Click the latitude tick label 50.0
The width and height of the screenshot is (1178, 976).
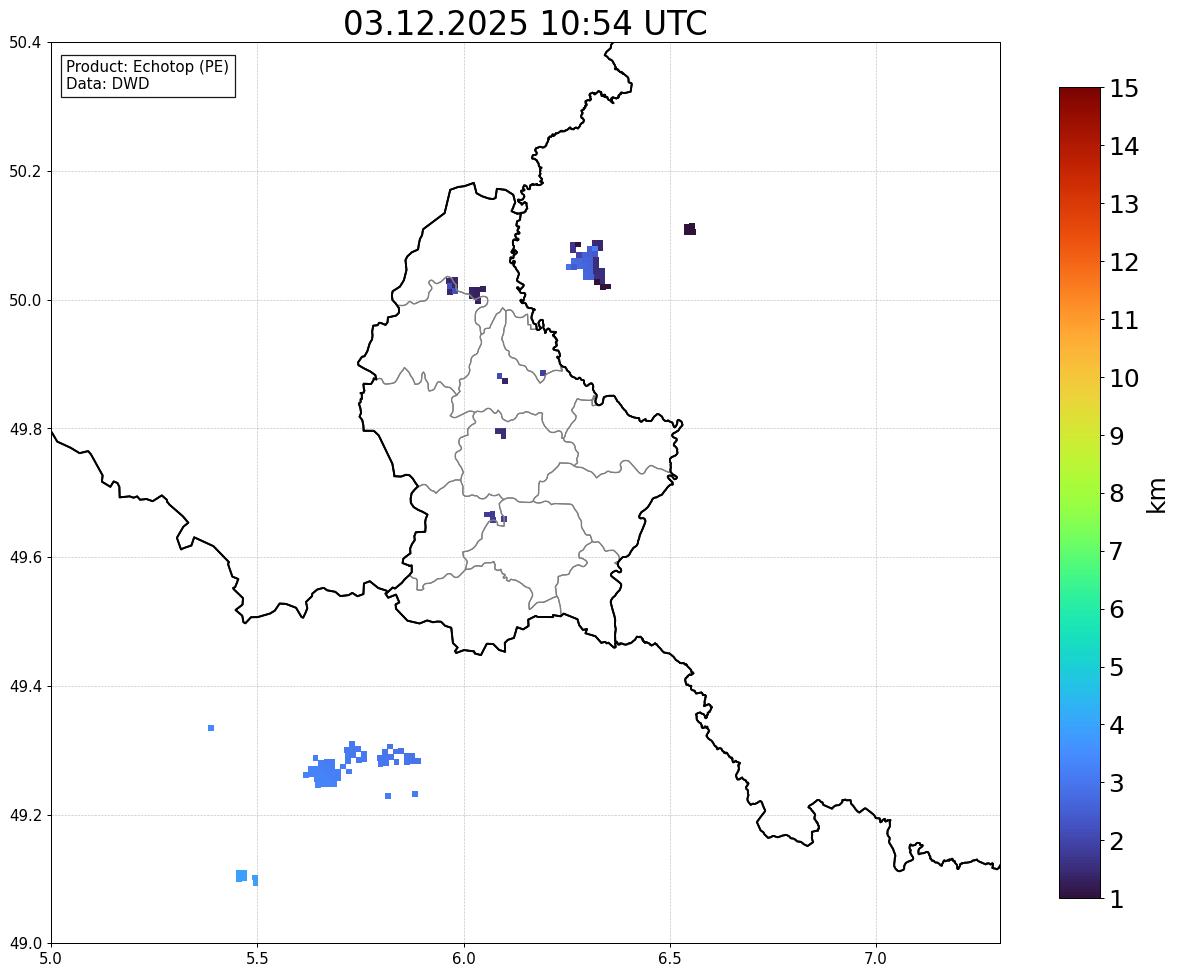pyautogui.click(x=26, y=301)
